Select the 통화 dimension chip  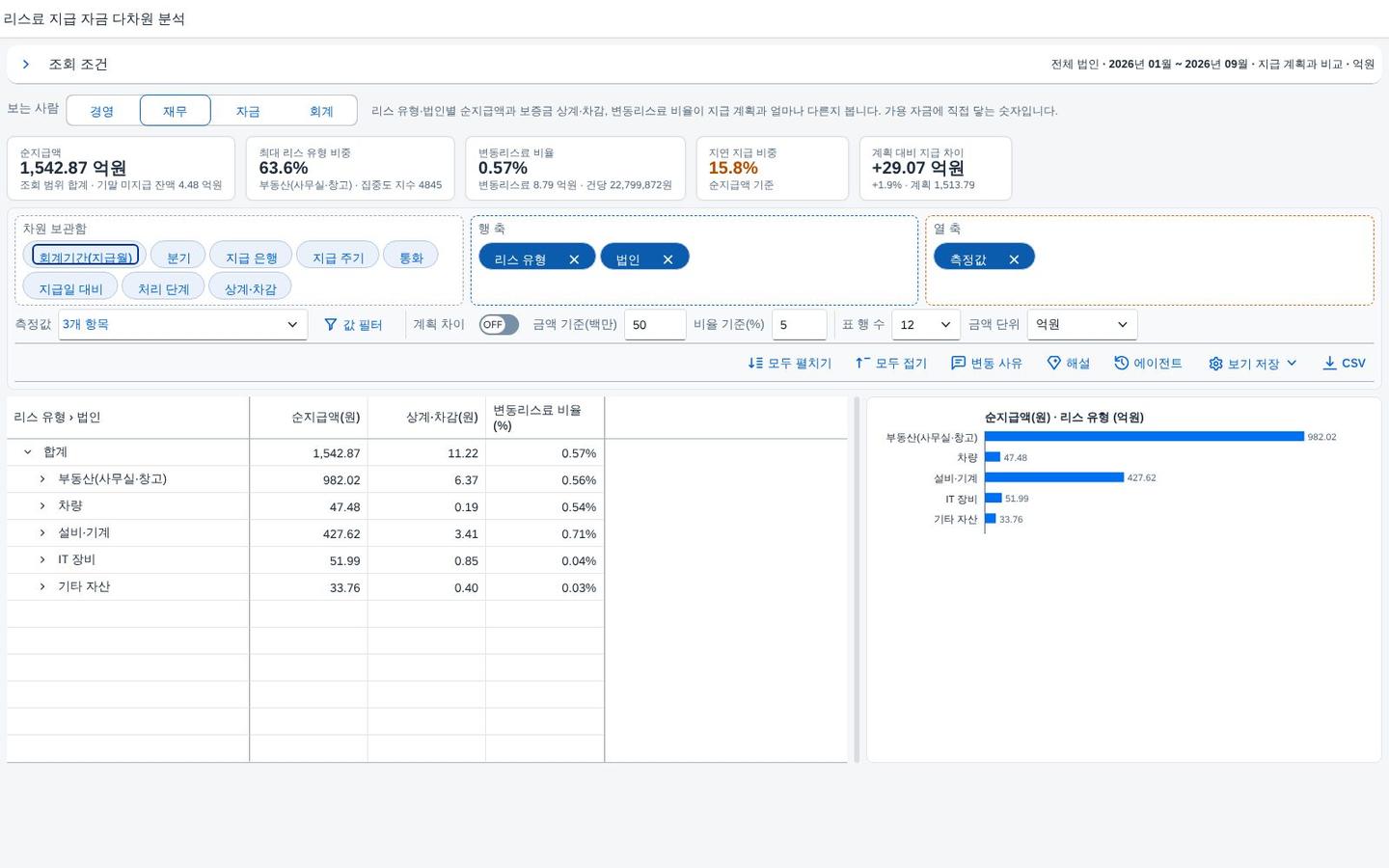(411, 256)
